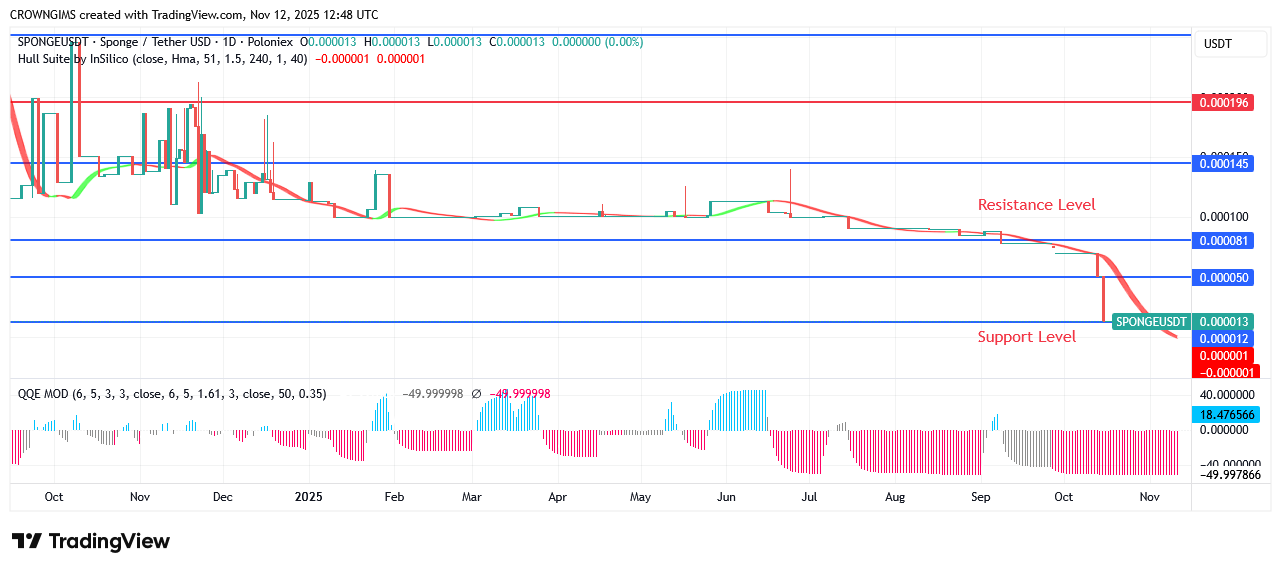This screenshot has width=1281, height=571.
Task: Select the blue 0.000145 price level label
Action: 1224,163
